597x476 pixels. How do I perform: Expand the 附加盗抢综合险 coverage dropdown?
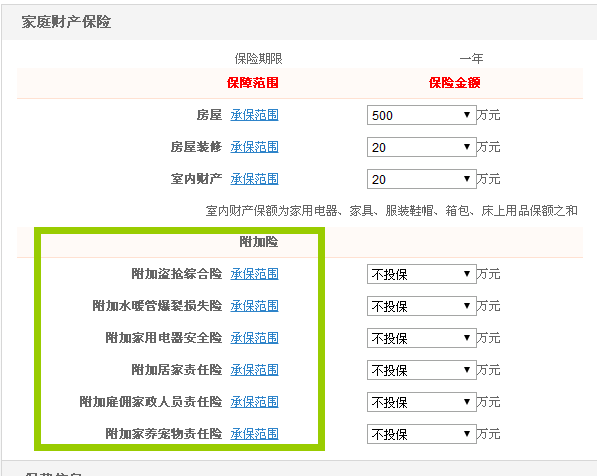coord(421,274)
